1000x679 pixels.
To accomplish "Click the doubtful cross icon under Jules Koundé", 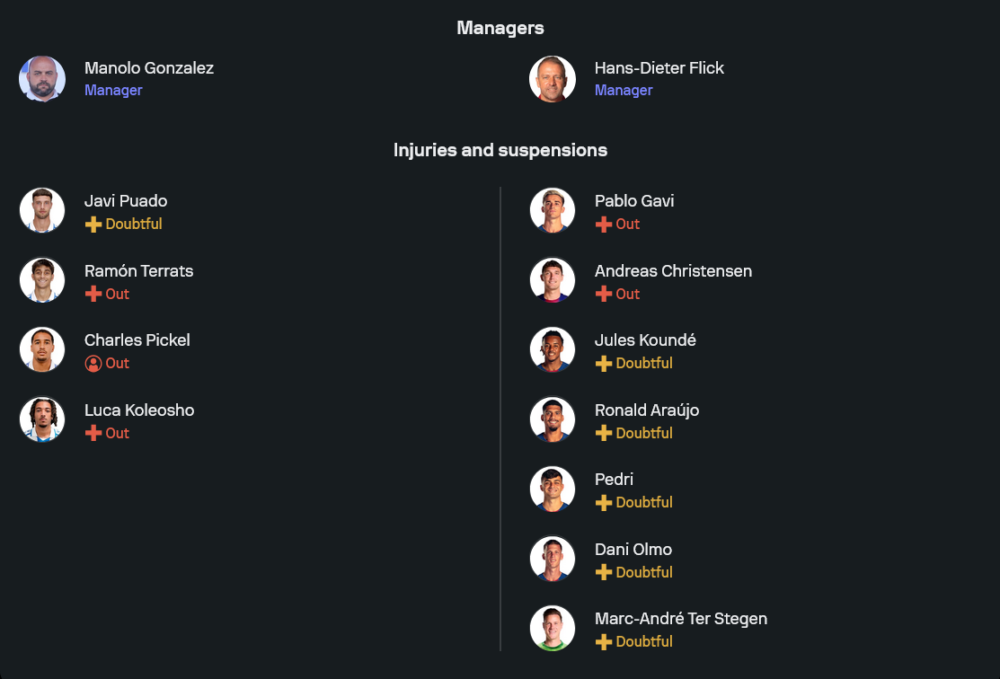I will coord(603,363).
